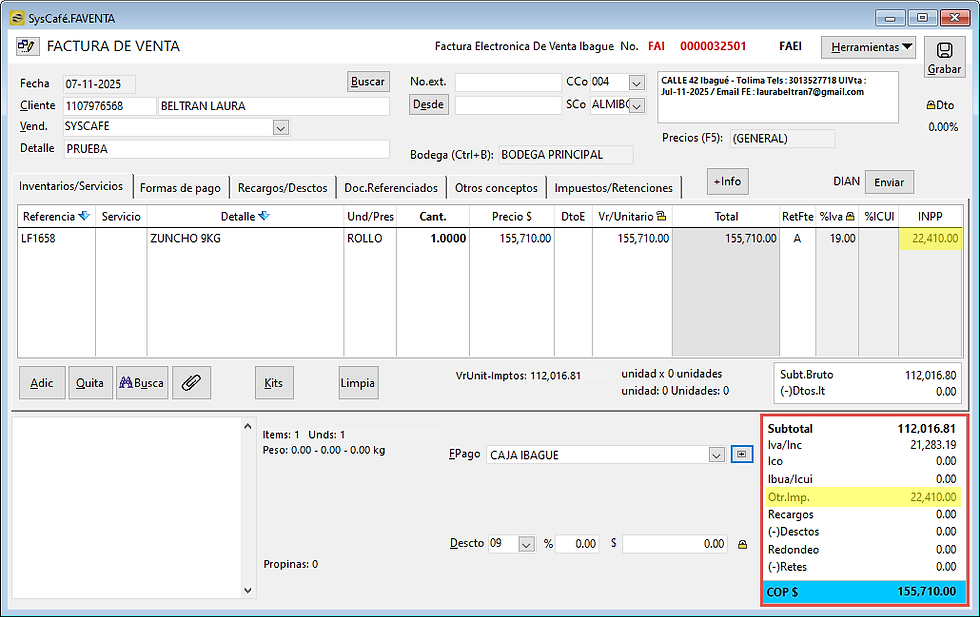Click the Iva/Inc 21,283.19 row
This screenshot has width=980, height=617.
click(862, 445)
